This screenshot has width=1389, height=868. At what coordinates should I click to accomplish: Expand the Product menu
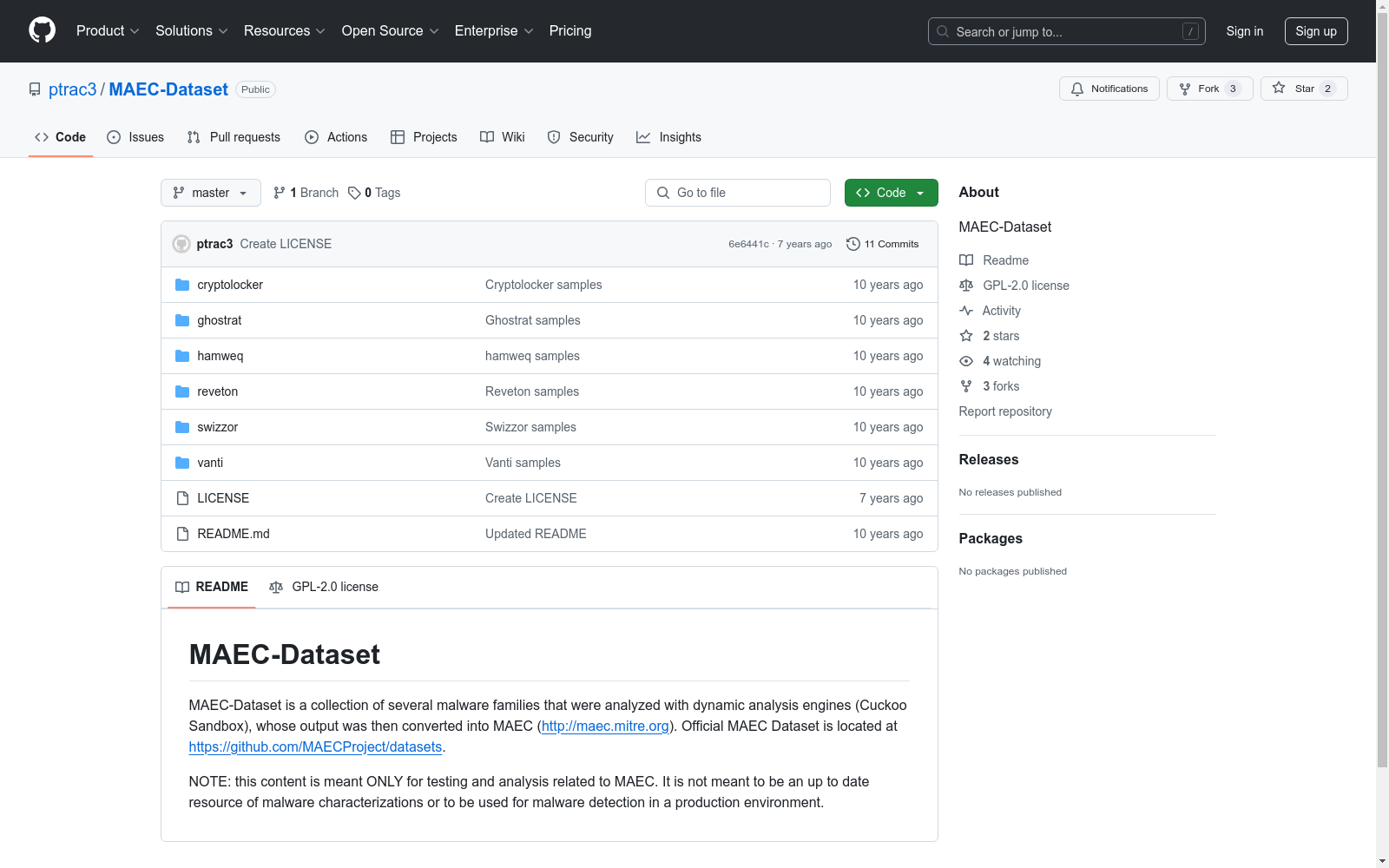[108, 31]
